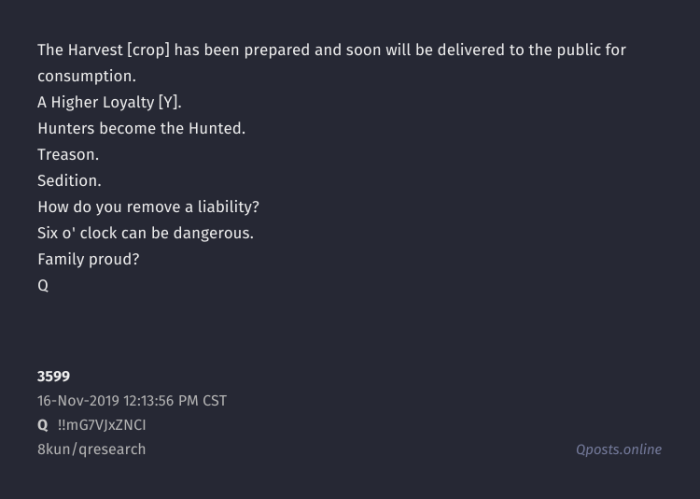The height and width of the screenshot is (499, 700).
Task: Open the Qposts.online watermark link
Action: (618, 449)
